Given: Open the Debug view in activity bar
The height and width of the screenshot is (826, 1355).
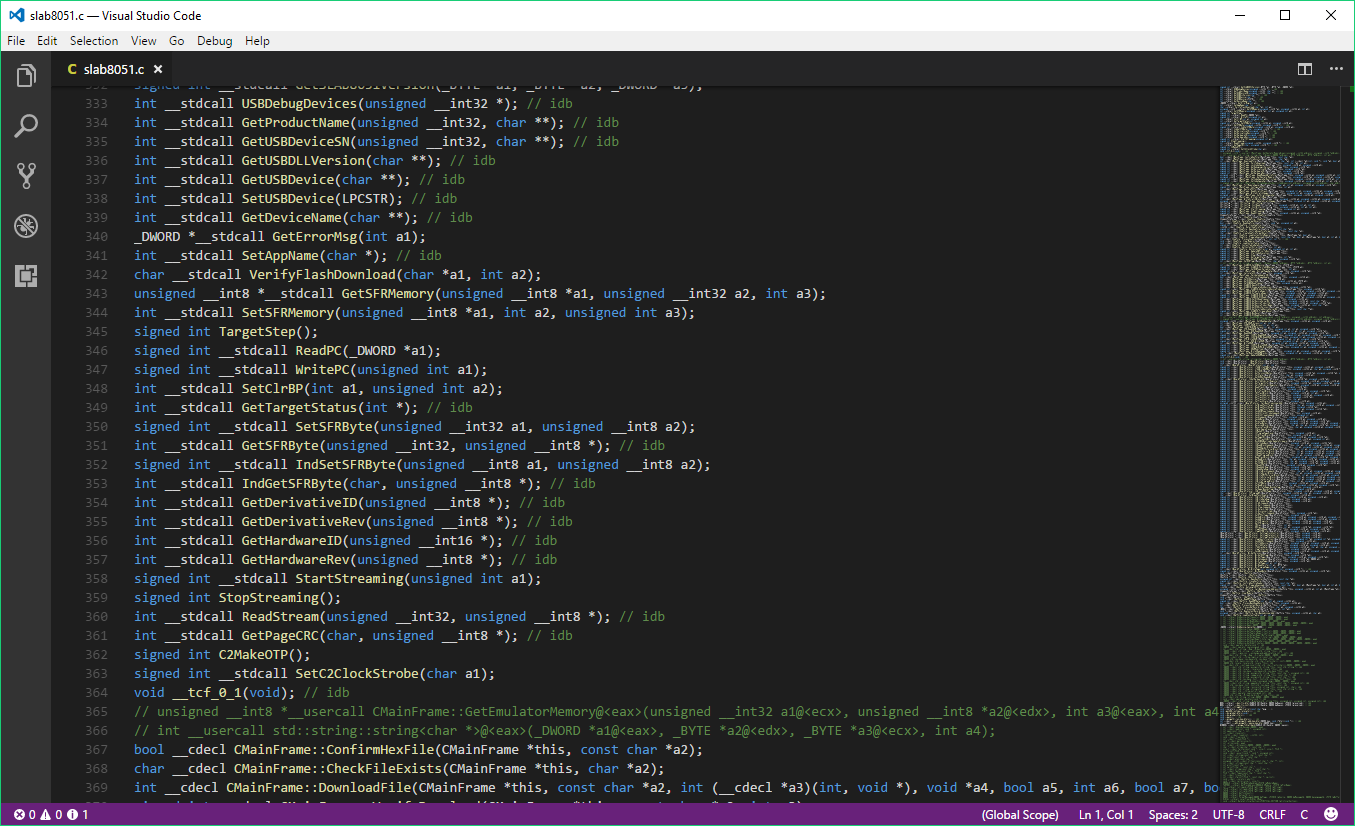Looking at the screenshot, I should pyautogui.click(x=26, y=226).
